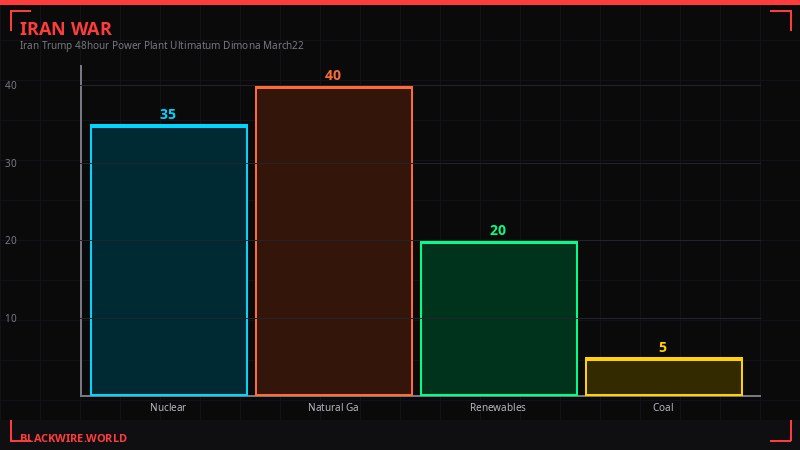Image resolution: width=800 pixels, height=450 pixels.
Task: Click the blue Nuclear bar
Action: (169, 260)
